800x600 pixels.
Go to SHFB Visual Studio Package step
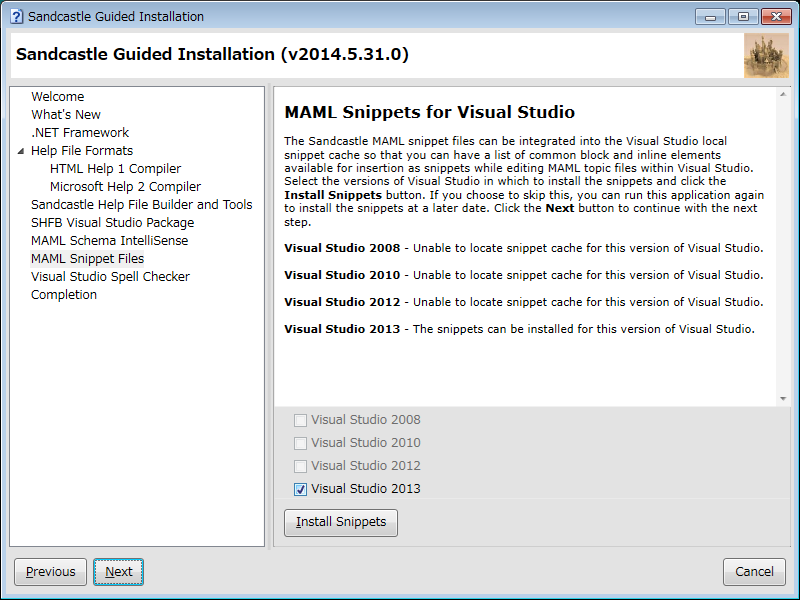click(x=113, y=222)
